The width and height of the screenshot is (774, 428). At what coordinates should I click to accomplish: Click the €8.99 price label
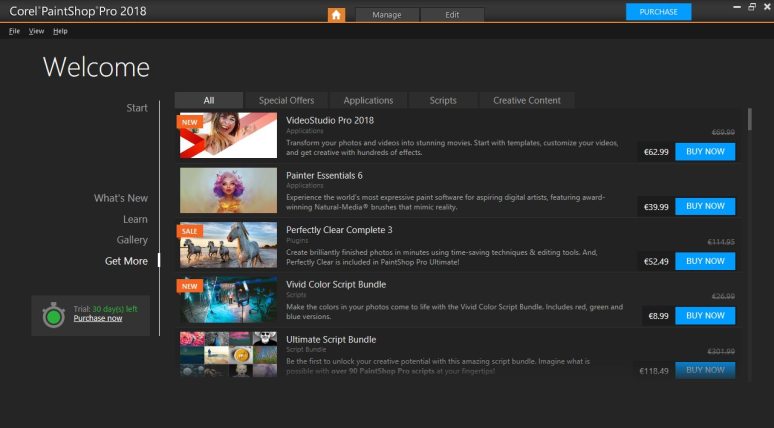click(658, 316)
